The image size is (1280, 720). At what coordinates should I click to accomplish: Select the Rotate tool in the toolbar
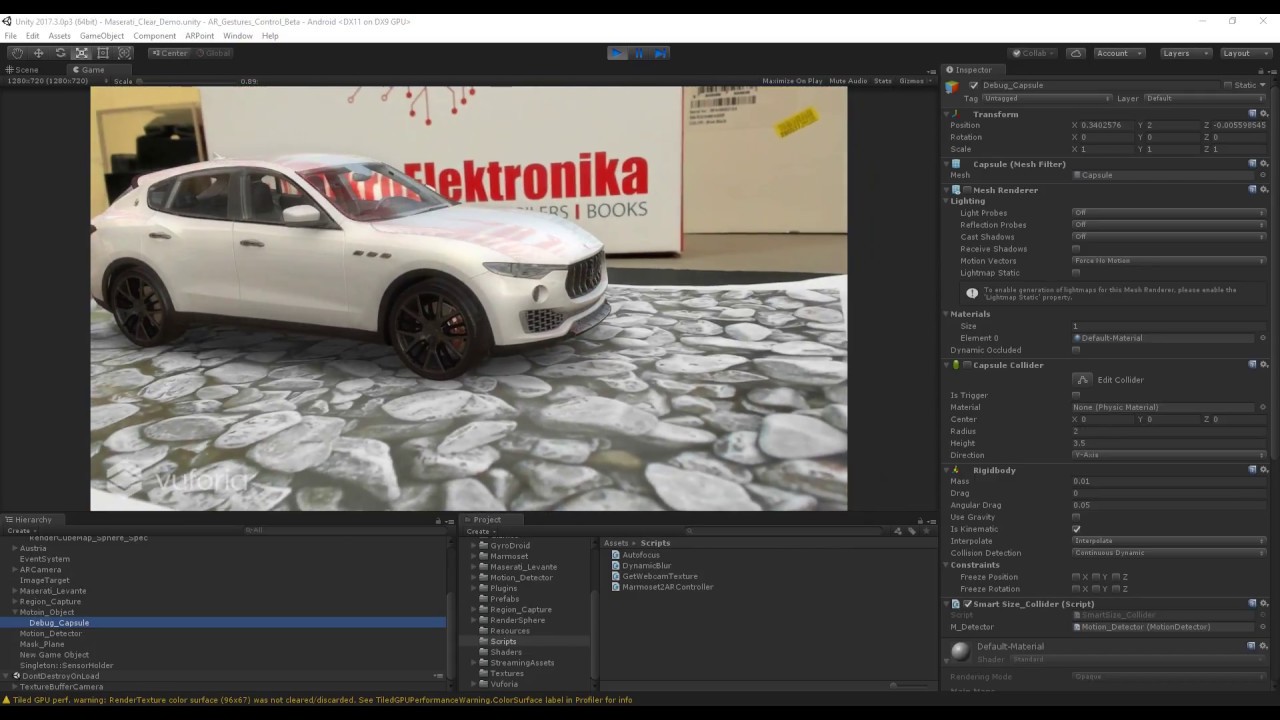pos(60,53)
